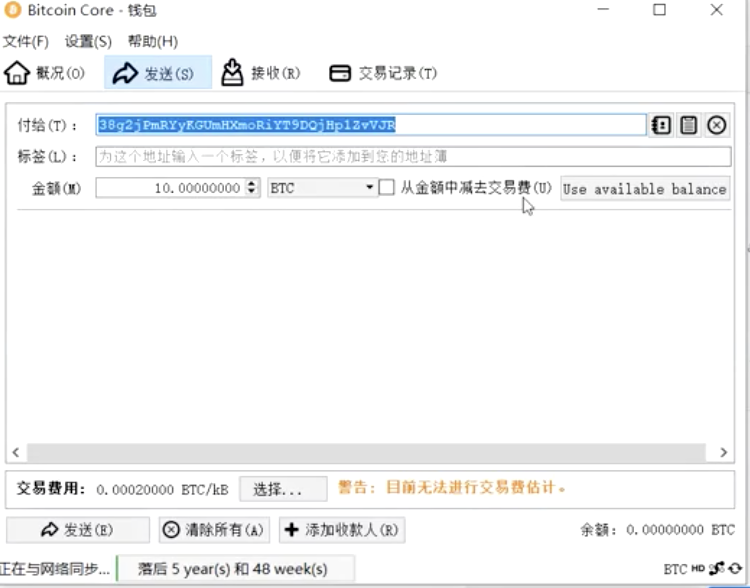Click the 余额: 0.00000000 BTC balance text

[657, 530]
